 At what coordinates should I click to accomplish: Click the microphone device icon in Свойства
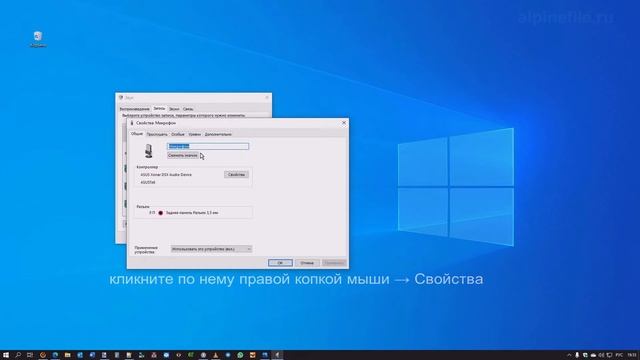pyautogui.click(x=149, y=151)
